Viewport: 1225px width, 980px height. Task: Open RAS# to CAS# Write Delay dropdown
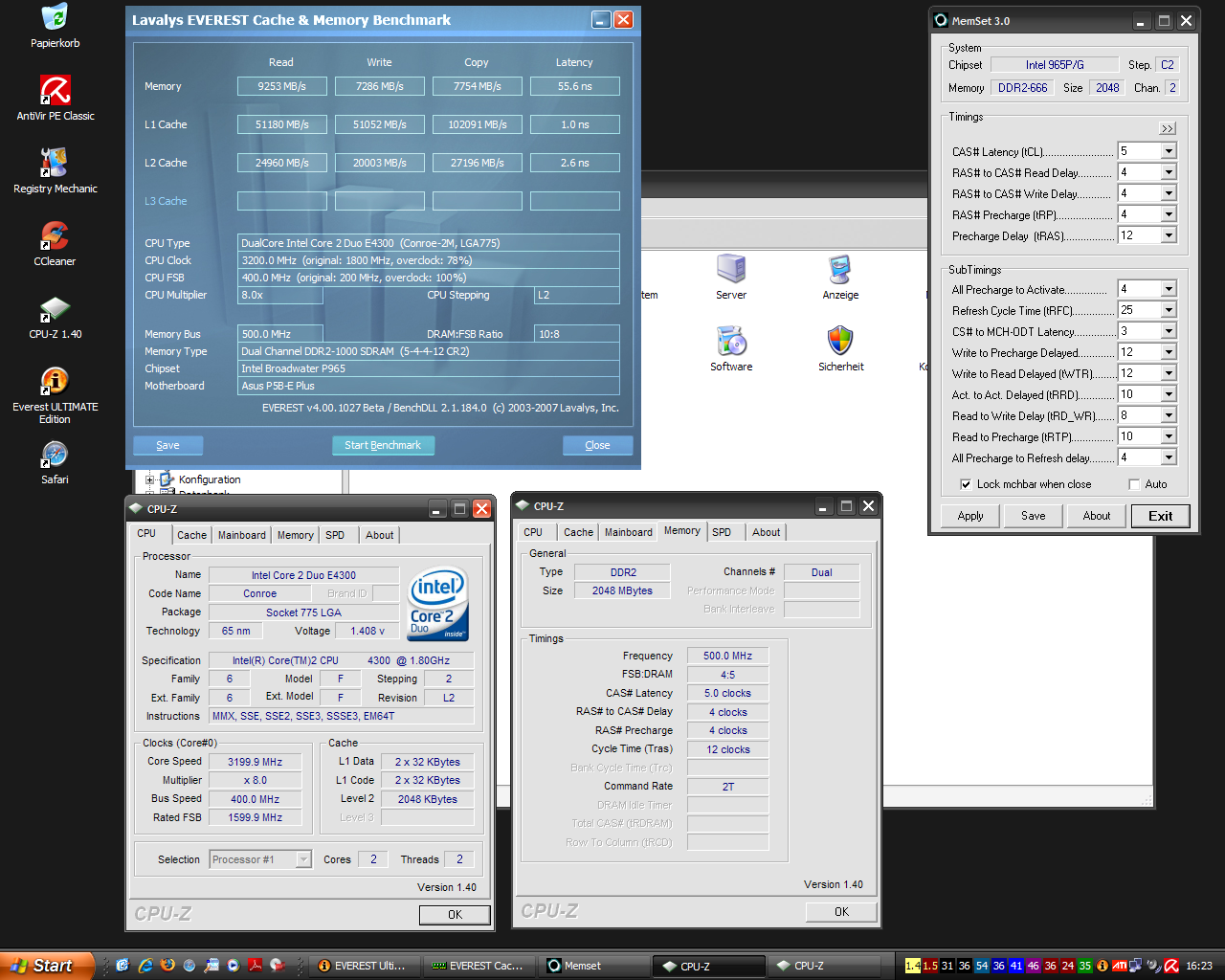pos(1169,193)
